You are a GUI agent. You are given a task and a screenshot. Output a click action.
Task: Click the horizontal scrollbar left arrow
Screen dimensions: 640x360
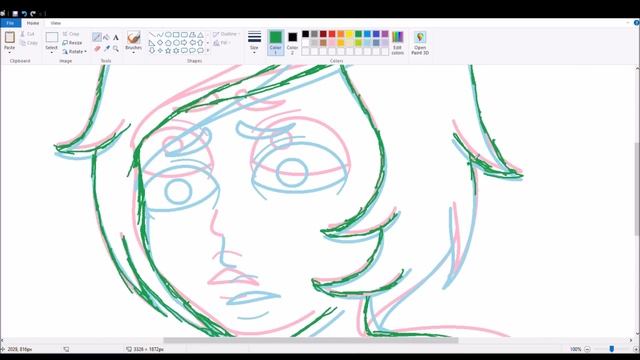[x=2, y=340]
